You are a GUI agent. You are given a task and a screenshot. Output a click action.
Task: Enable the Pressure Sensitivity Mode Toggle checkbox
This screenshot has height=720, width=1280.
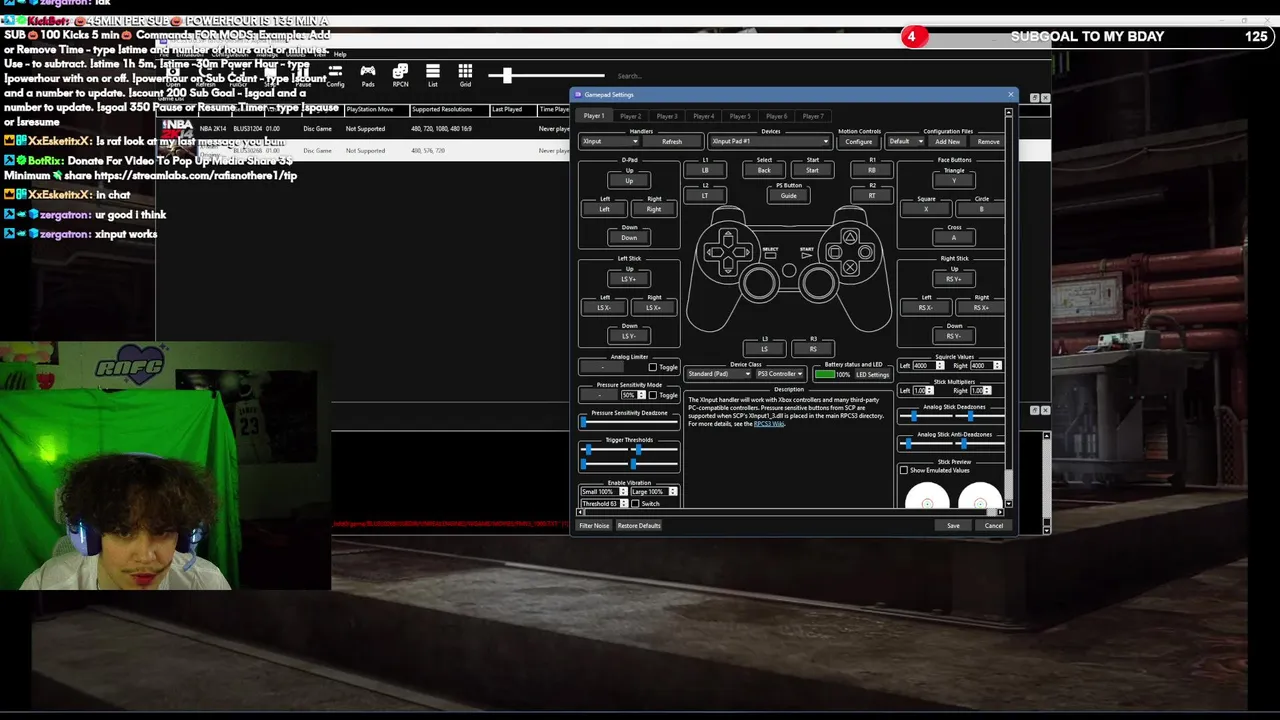click(653, 395)
